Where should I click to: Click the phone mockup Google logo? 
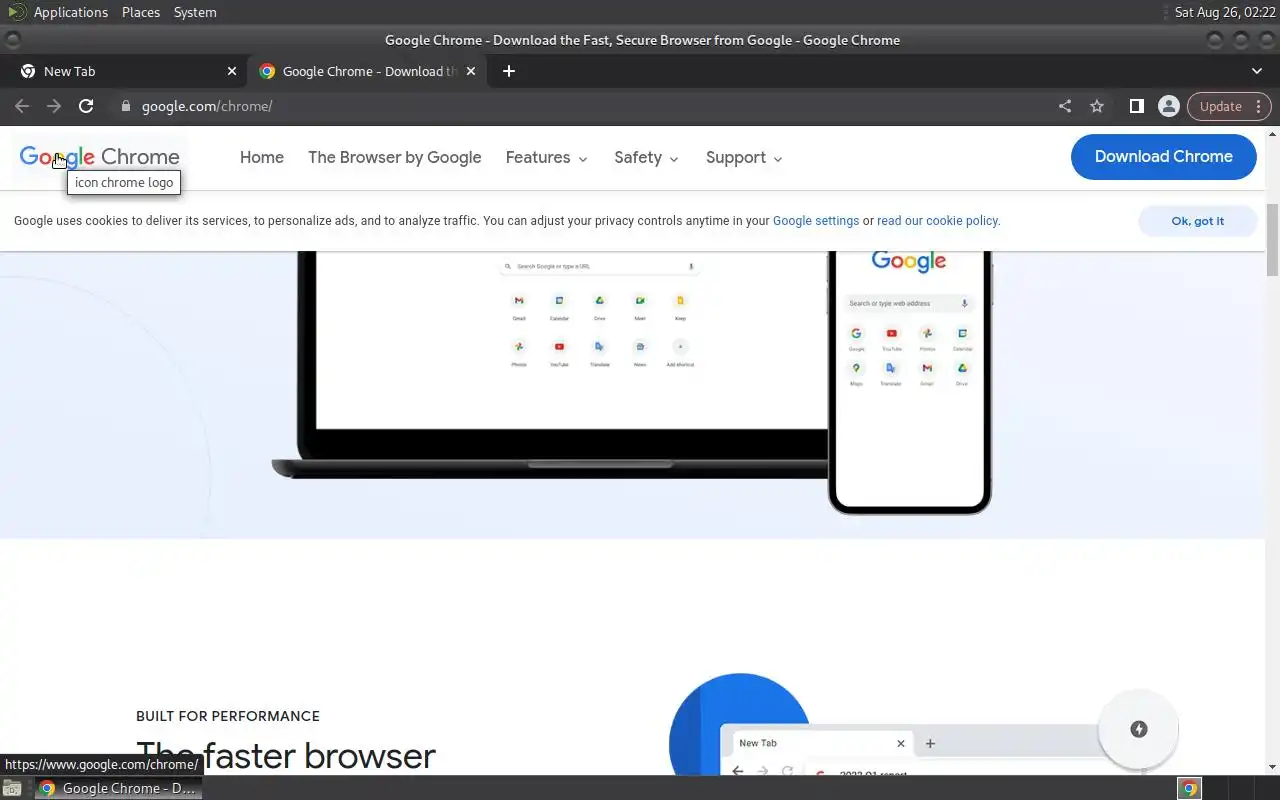click(x=909, y=262)
